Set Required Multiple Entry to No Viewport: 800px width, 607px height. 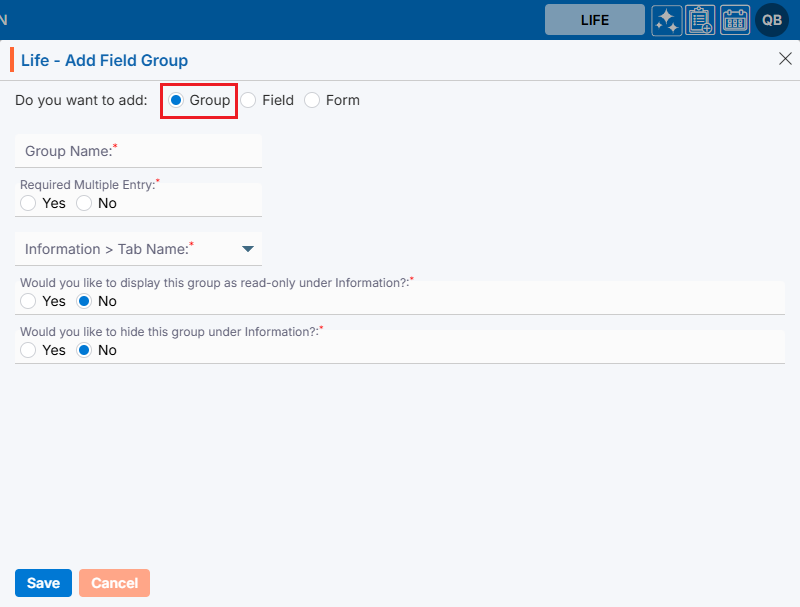coord(84,203)
